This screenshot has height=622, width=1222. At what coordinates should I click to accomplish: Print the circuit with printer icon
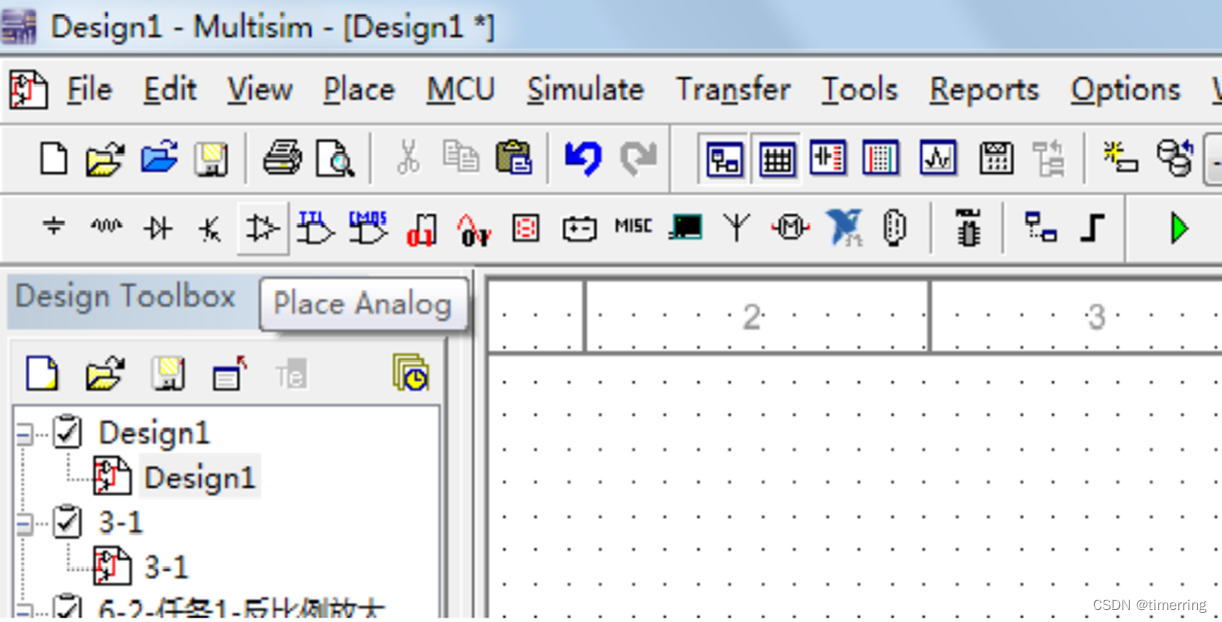(x=282, y=158)
